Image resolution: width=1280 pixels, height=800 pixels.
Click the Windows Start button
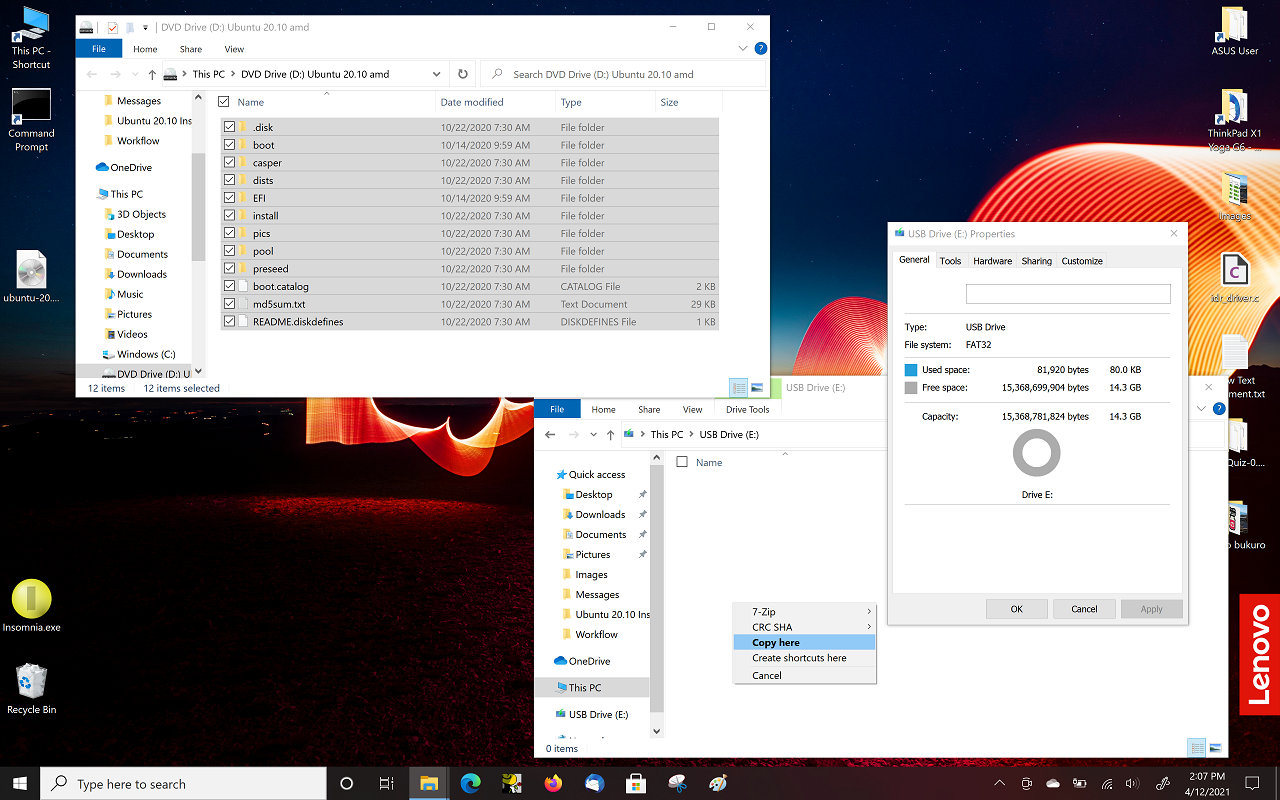pyautogui.click(x=20, y=783)
